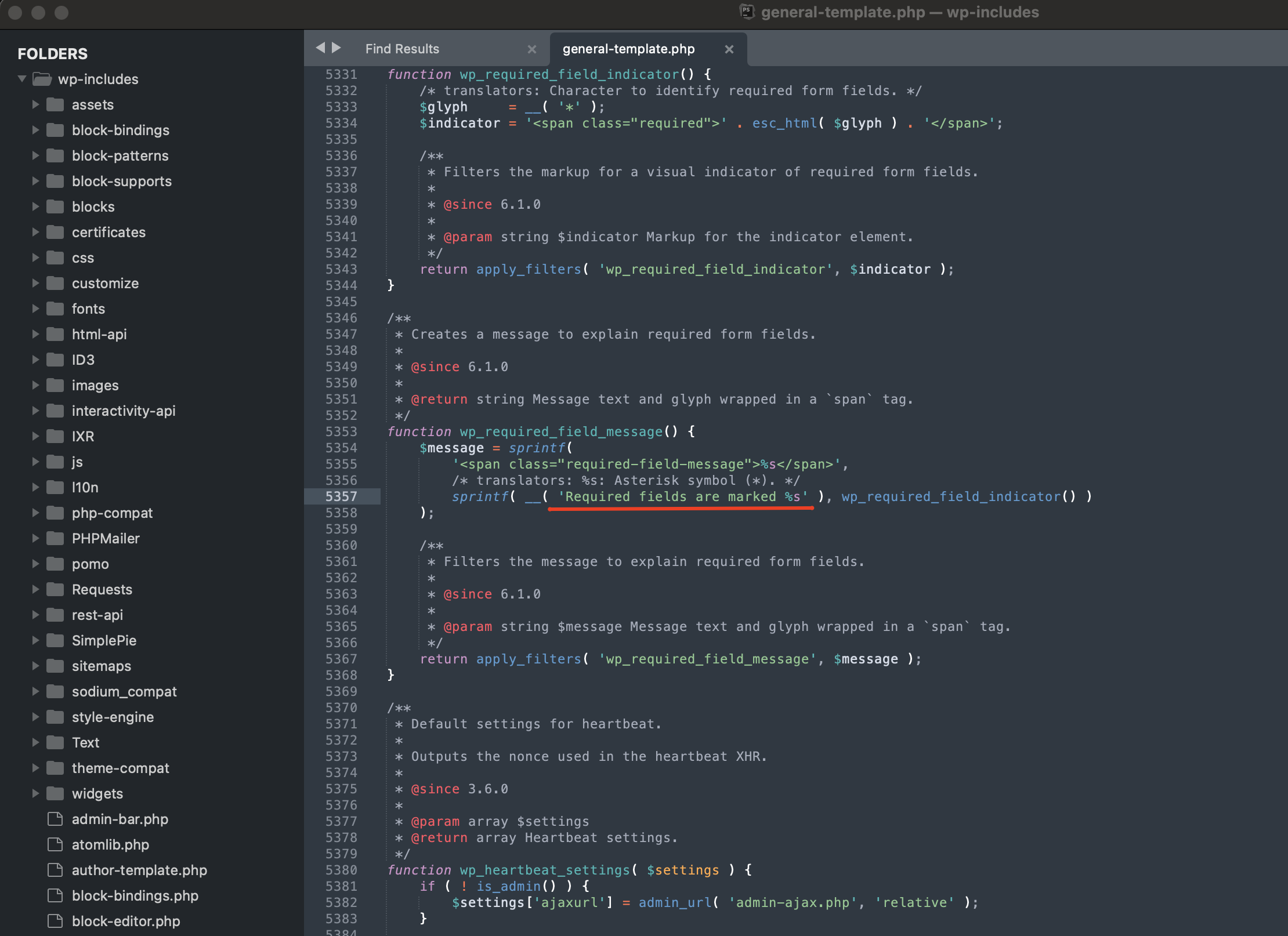Expand the css folder arrow
The width and height of the screenshot is (1288, 936).
[35, 257]
